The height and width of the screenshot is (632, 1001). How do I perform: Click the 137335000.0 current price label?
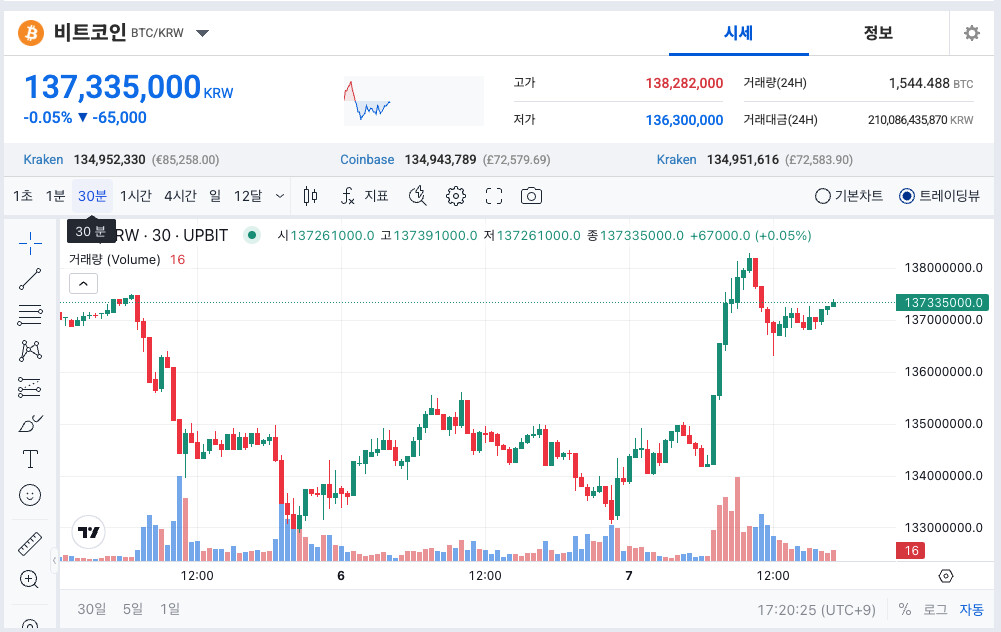(944, 303)
